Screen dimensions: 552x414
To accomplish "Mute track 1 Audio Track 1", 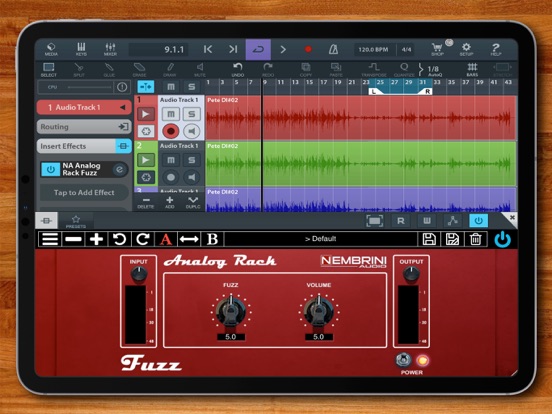I will coord(171,114).
